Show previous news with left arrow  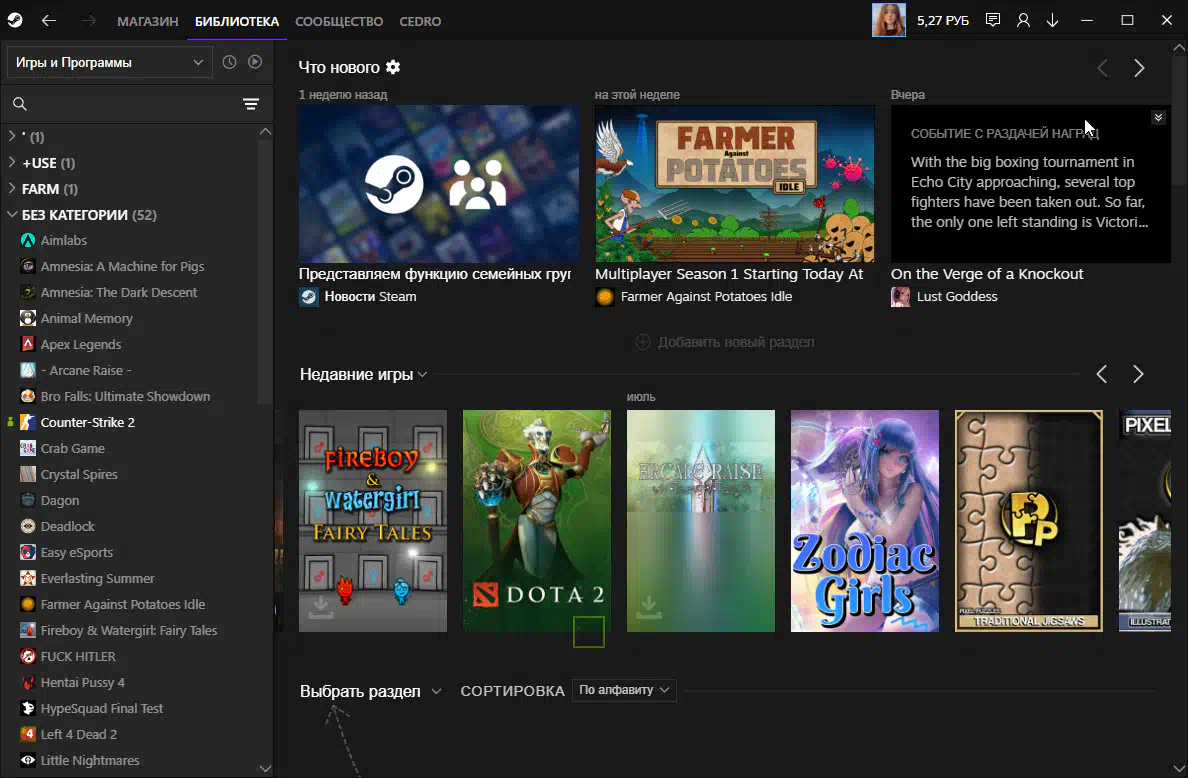1102,68
